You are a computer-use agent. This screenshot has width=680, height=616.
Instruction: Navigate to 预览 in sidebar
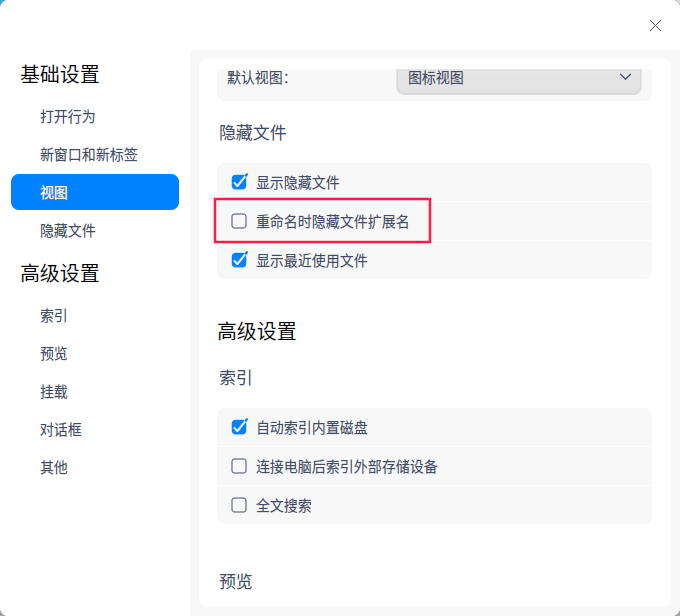pyautogui.click(x=54, y=353)
